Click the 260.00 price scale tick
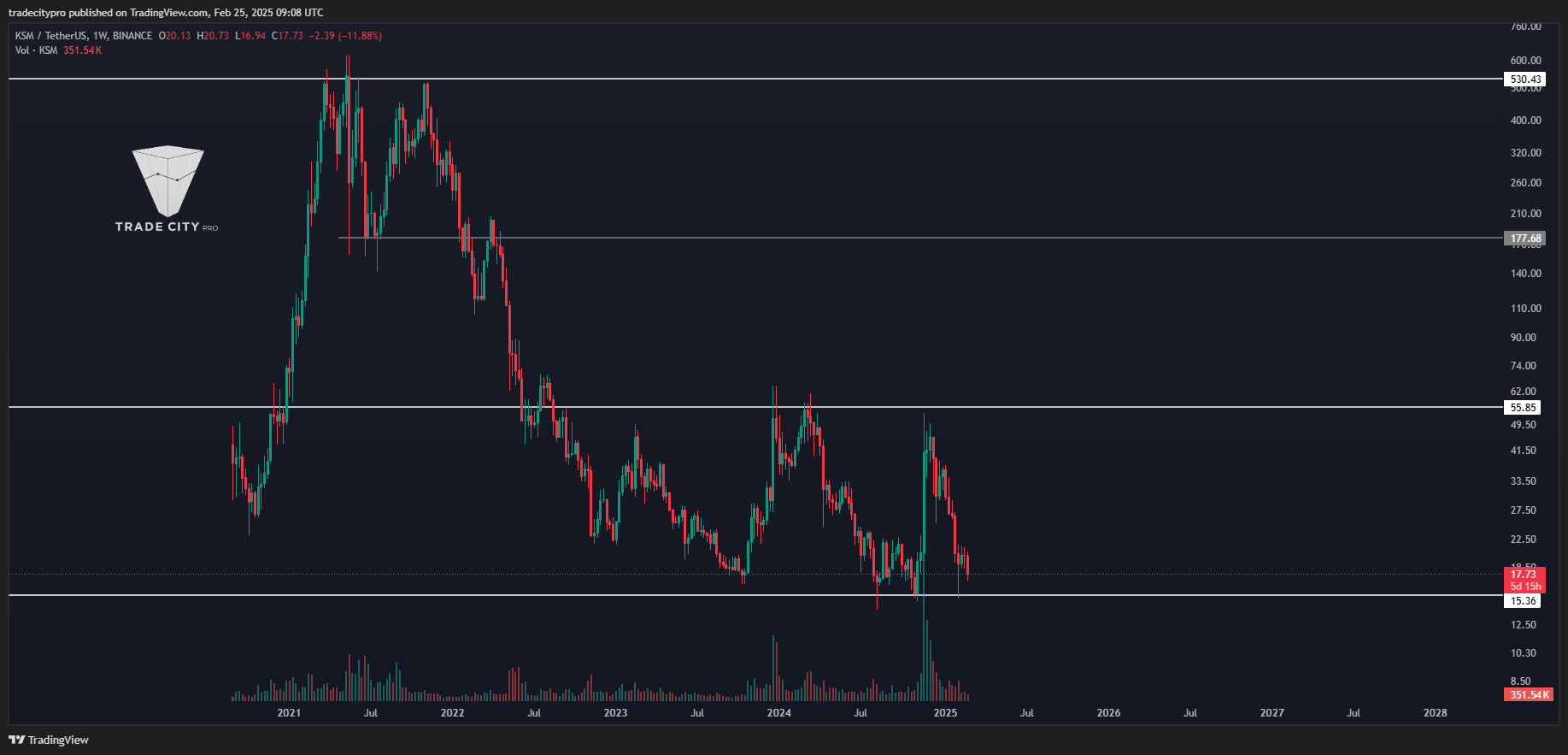Screen dimensions: 1568x755 click(1525, 183)
